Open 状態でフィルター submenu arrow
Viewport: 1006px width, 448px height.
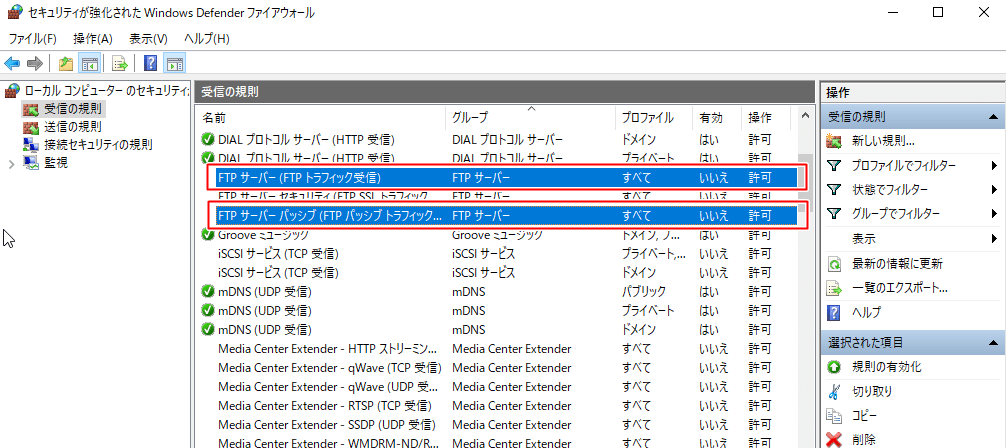click(x=994, y=189)
